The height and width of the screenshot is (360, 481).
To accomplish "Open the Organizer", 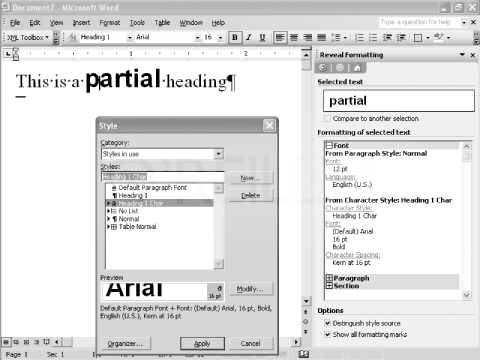I will pos(125,344).
